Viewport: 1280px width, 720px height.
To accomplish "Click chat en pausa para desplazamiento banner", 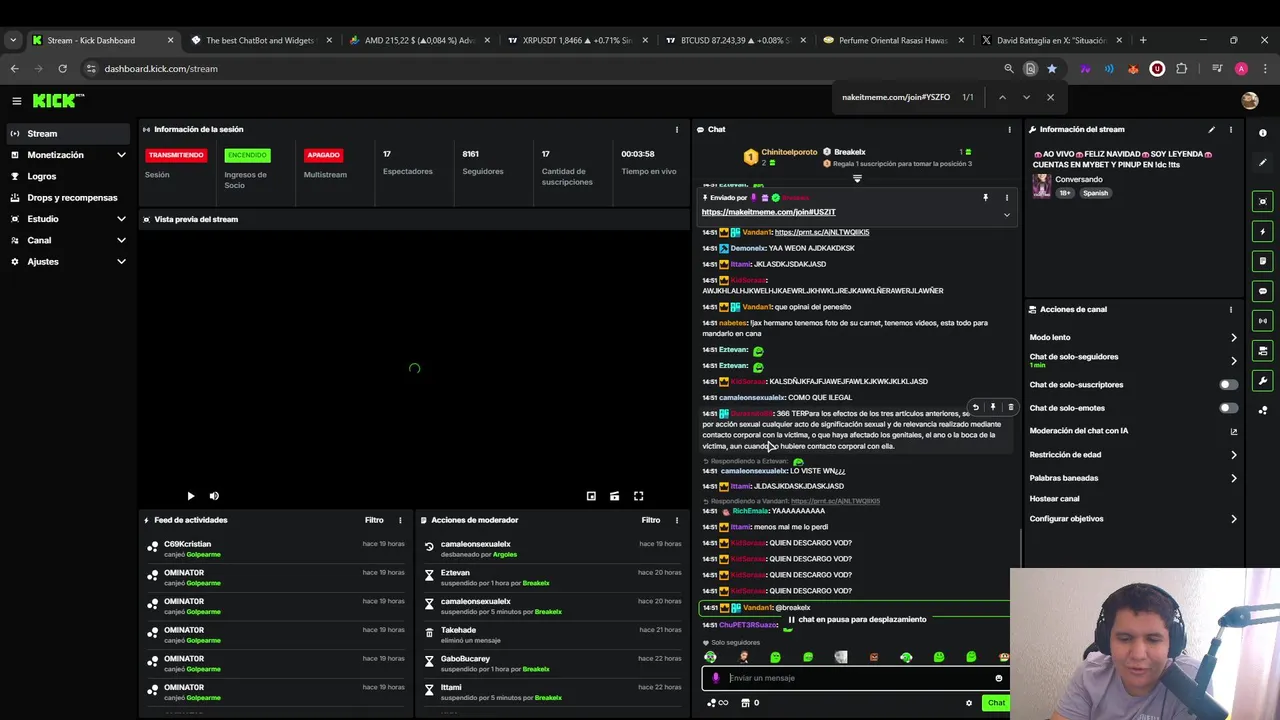I will [x=856, y=620].
